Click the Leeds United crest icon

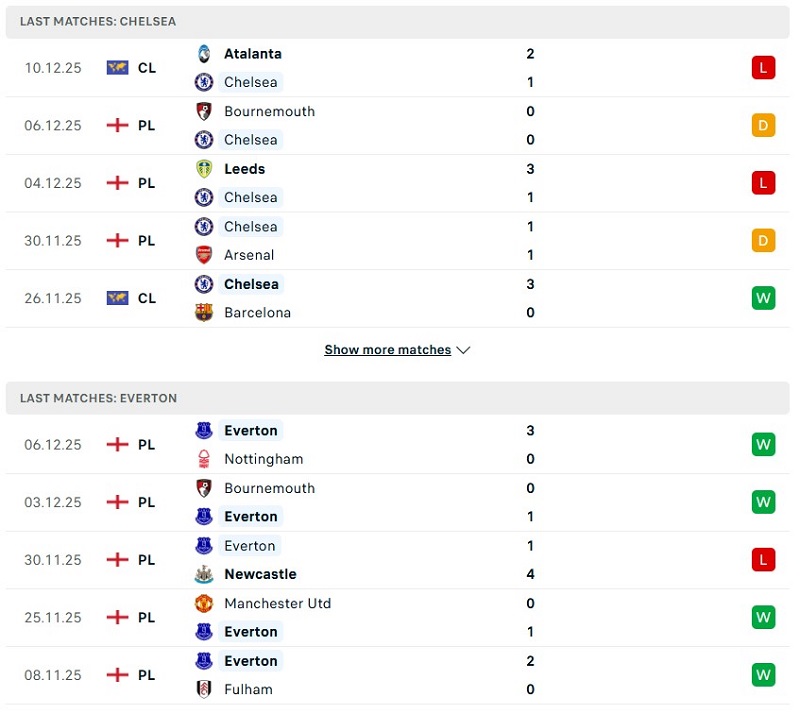point(204,169)
